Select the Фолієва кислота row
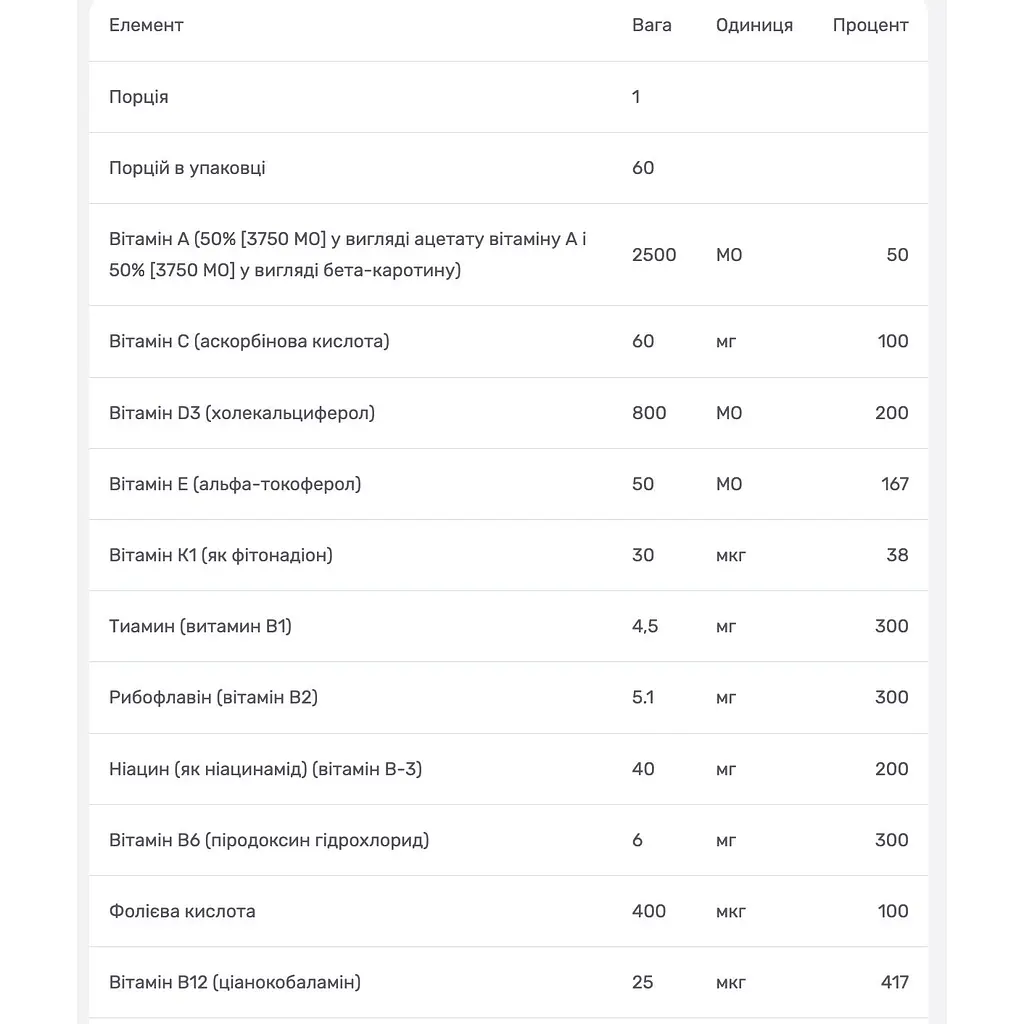The width and height of the screenshot is (1024, 1024). [x=508, y=911]
